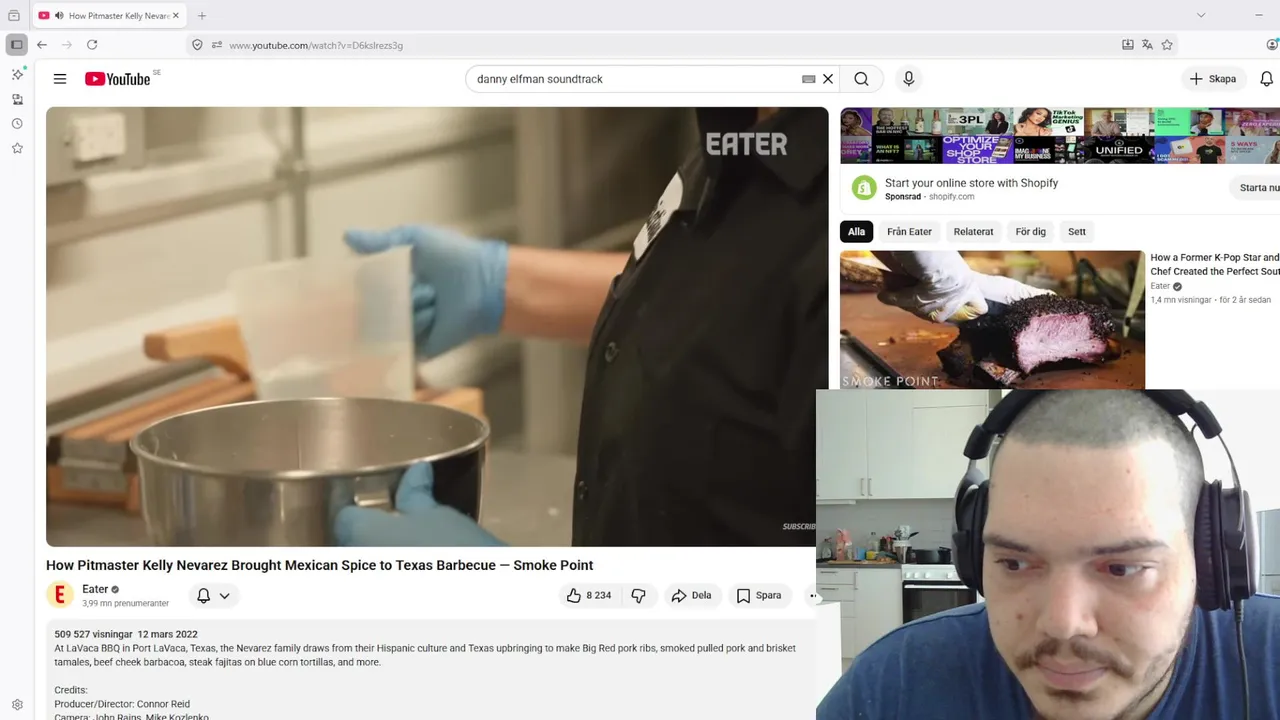Screen dimensions: 1280x720
Task: Dislike the video with thumbs down
Action: [x=638, y=596]
